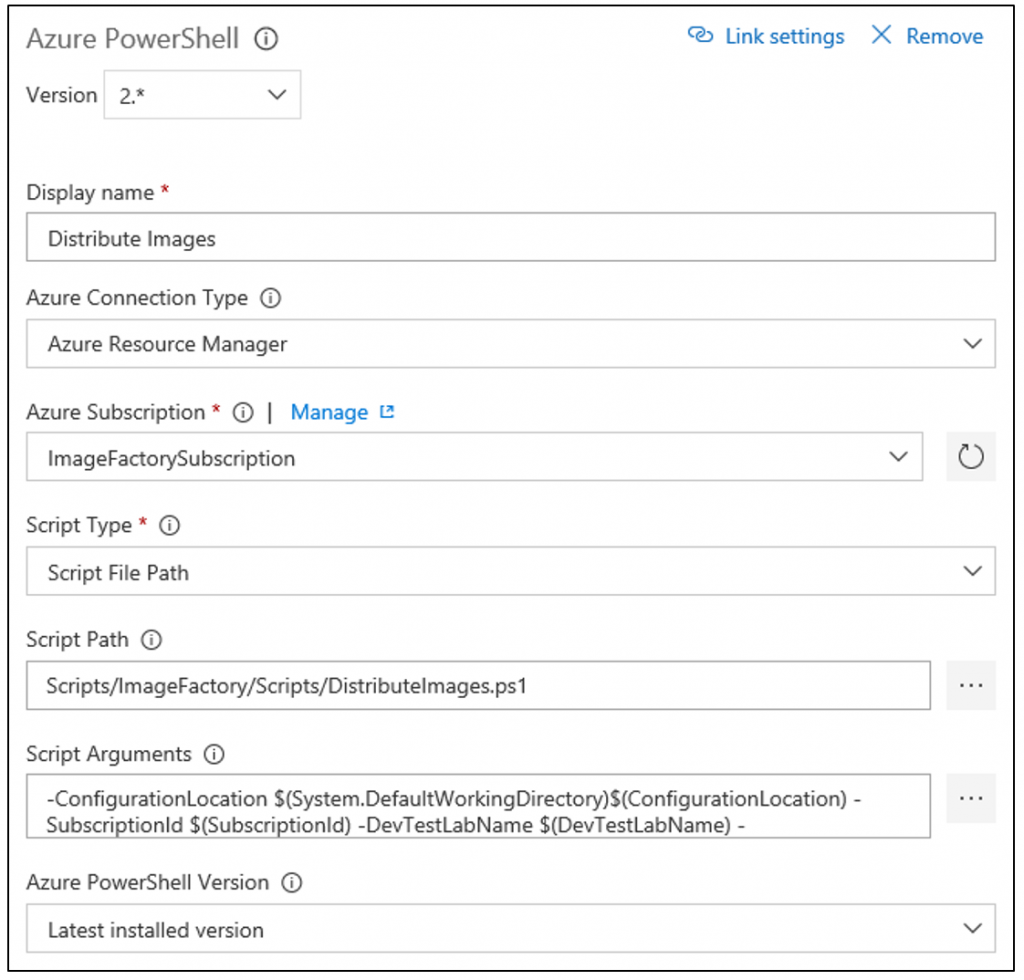The height and width of the screenshot is (980, 1024).
Task: Show info for Script Path
Action: pos(152,640)
